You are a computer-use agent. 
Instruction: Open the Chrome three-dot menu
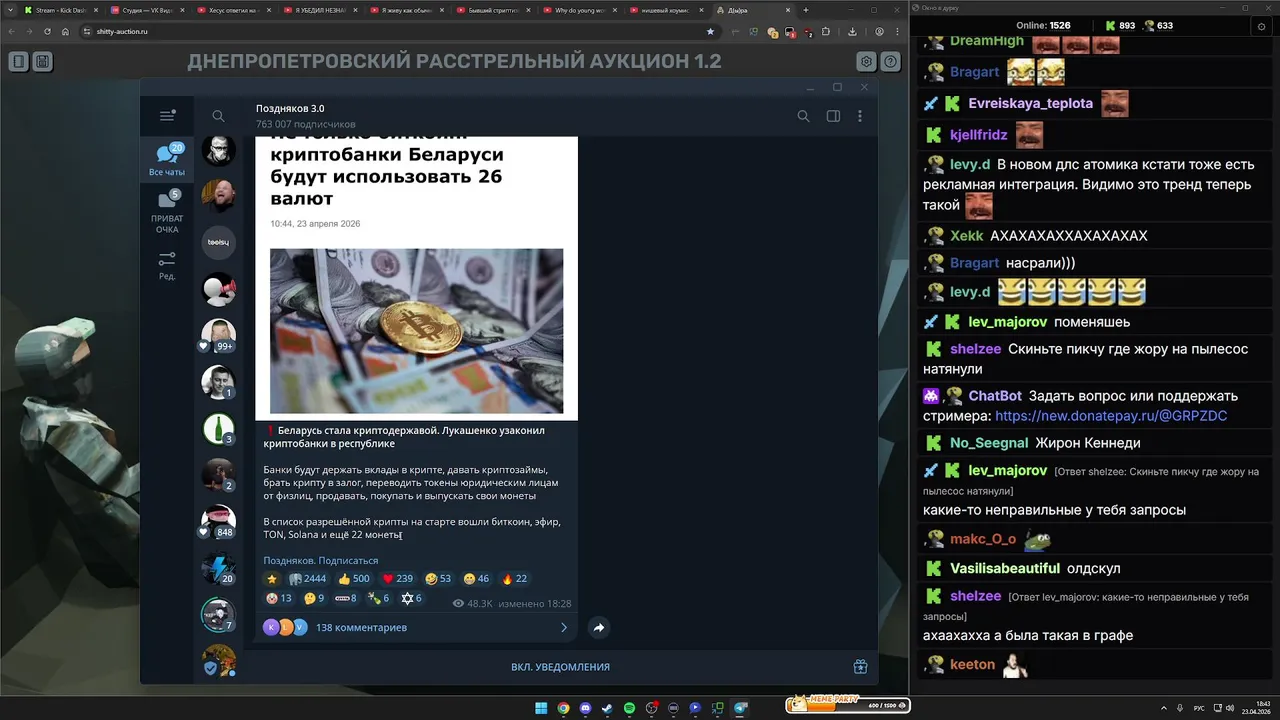pyautogui.click(x=897, y=31)
